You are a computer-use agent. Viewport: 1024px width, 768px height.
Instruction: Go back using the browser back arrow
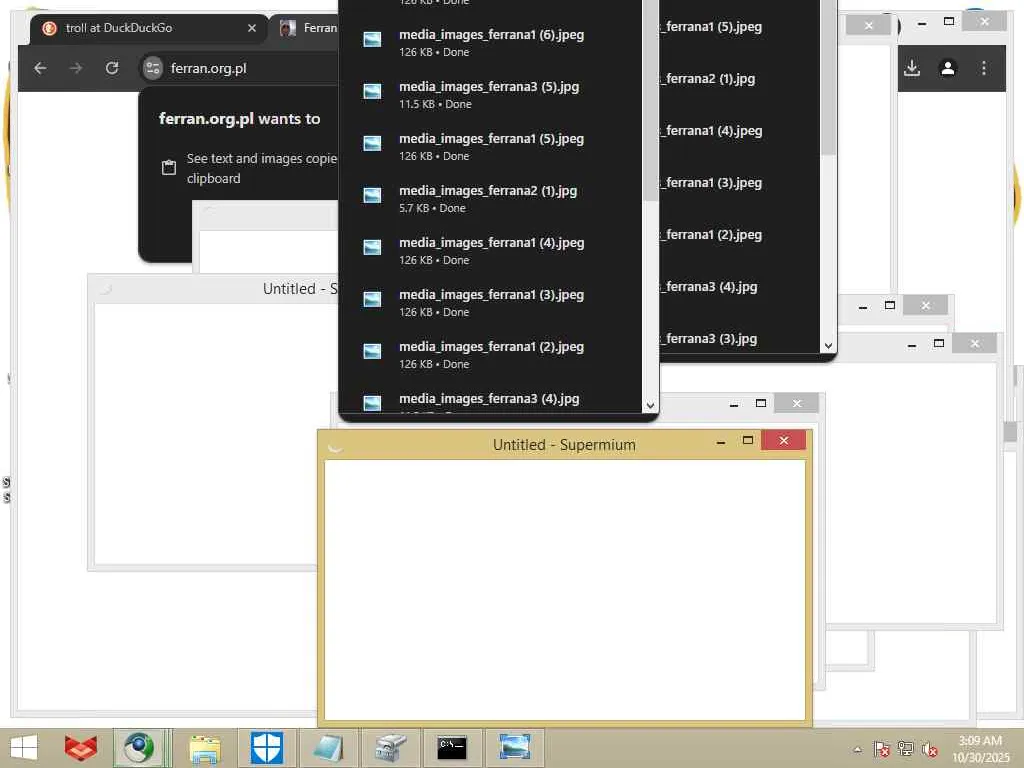[40, 68]
